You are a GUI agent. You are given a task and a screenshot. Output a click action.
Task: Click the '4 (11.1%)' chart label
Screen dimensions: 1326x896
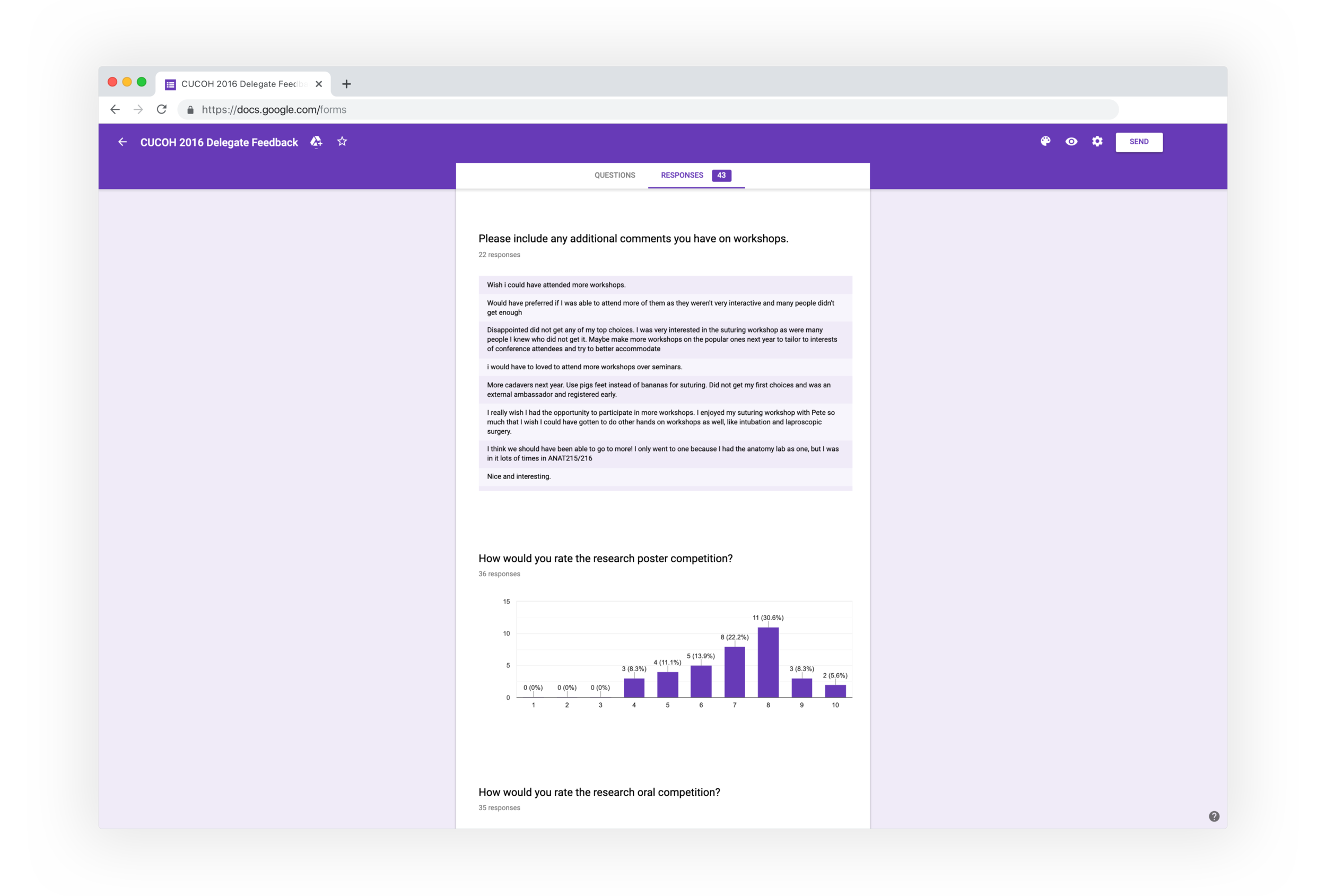coord(668,662)
